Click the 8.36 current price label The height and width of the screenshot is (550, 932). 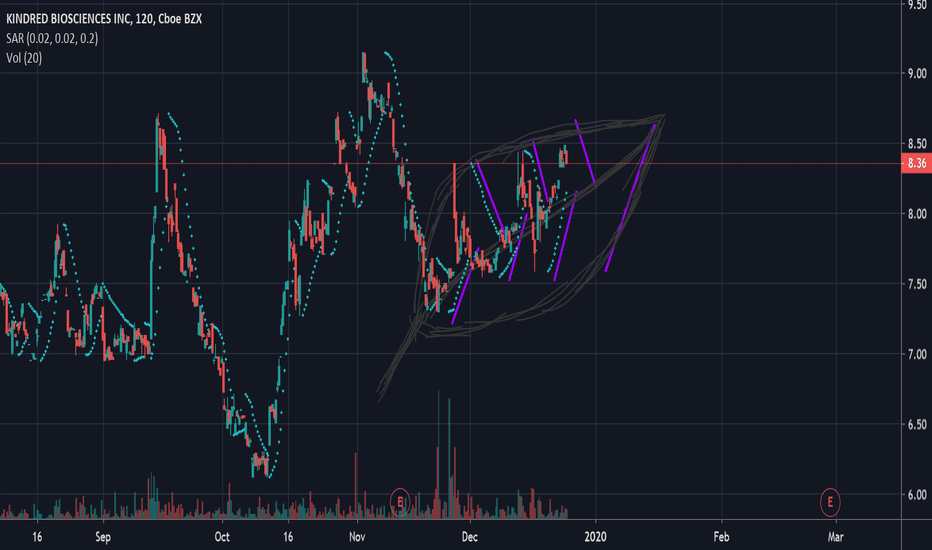[917, 163]
